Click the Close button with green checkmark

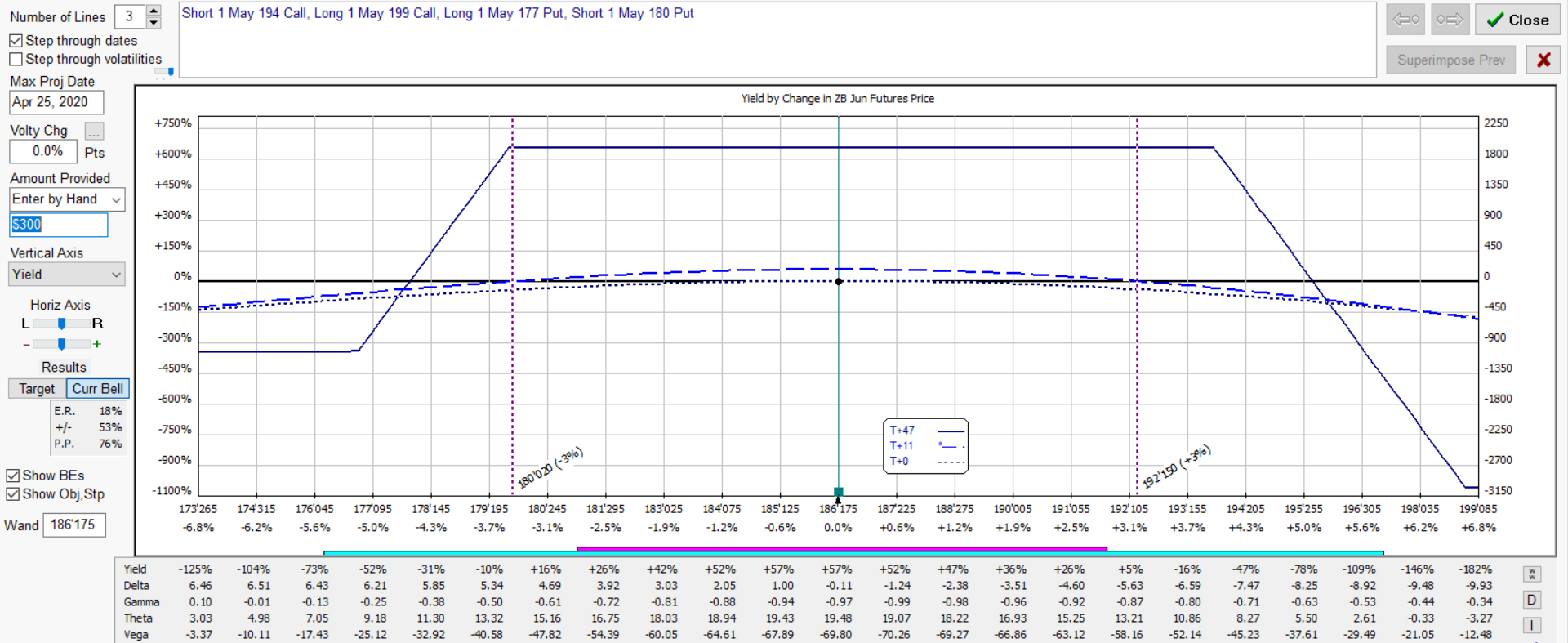coord(1517,20)
